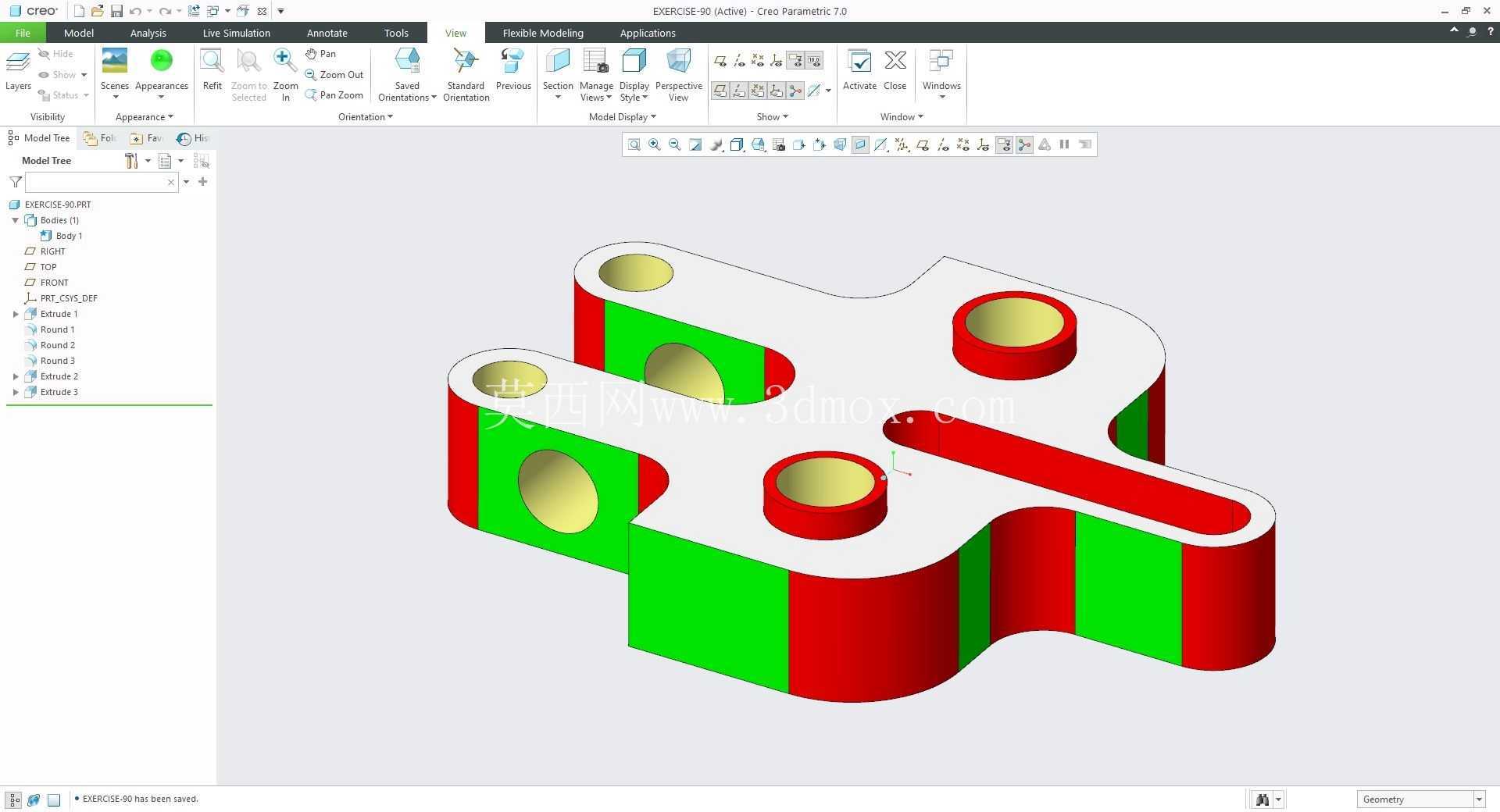
Task: Select the Pan hand tool
Action: (321, 54)
